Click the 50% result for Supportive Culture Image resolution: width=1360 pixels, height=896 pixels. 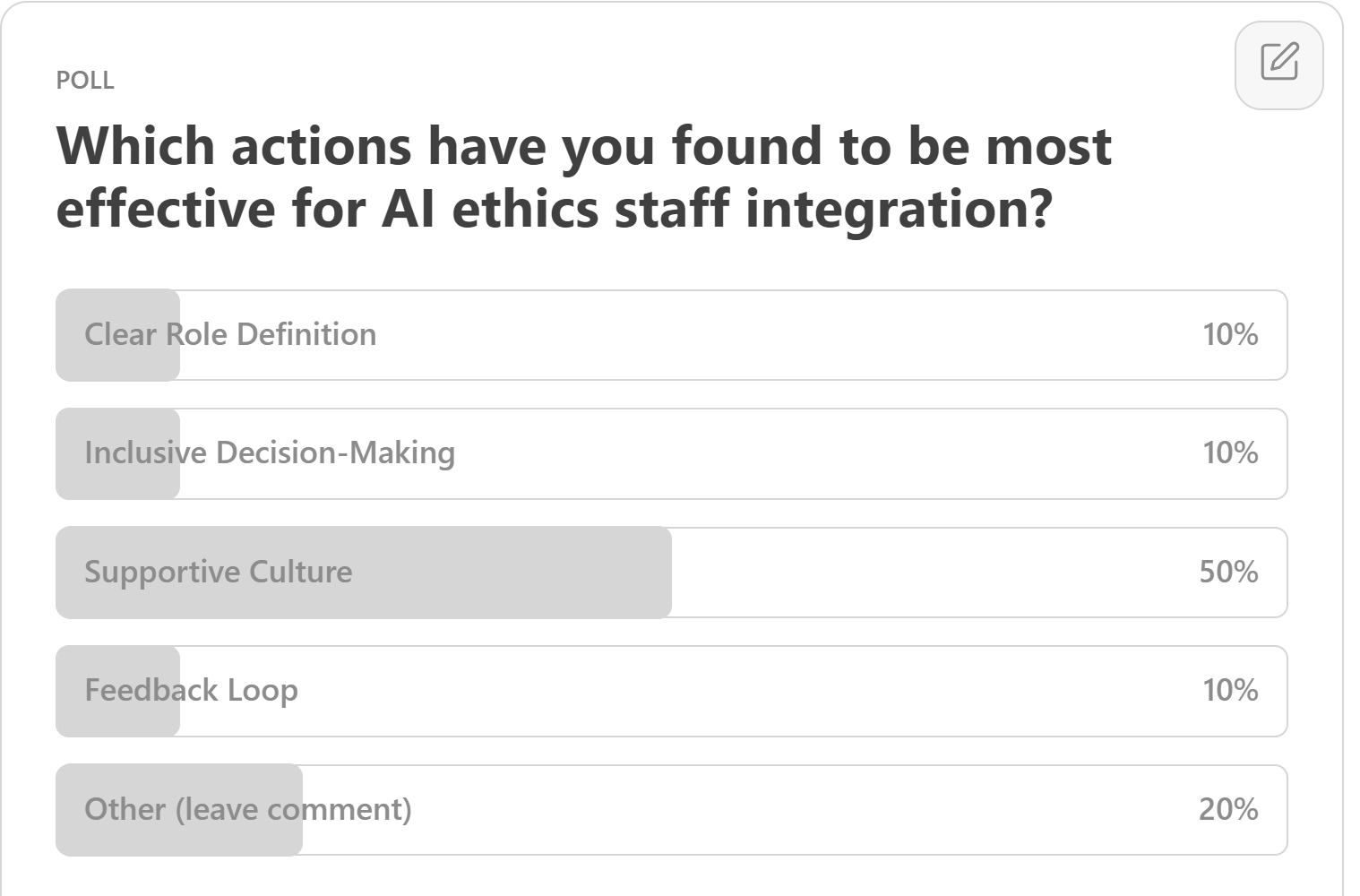pyautogui.click(x=1228, y=572)
